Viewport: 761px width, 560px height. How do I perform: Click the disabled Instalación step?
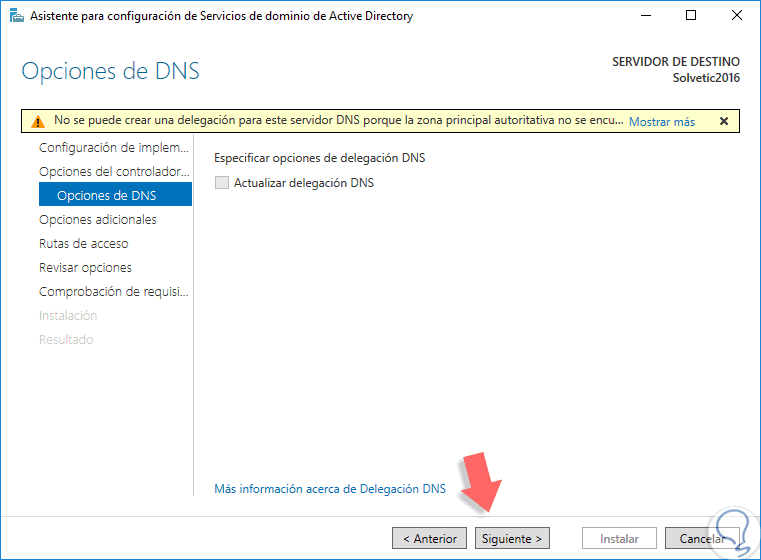coord(68,316)
